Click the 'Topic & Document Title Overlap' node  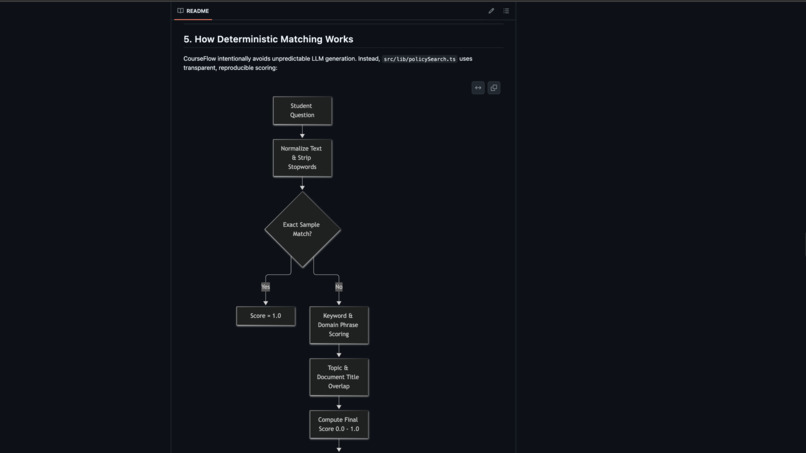pyautogui.click(x=339, y=377)
